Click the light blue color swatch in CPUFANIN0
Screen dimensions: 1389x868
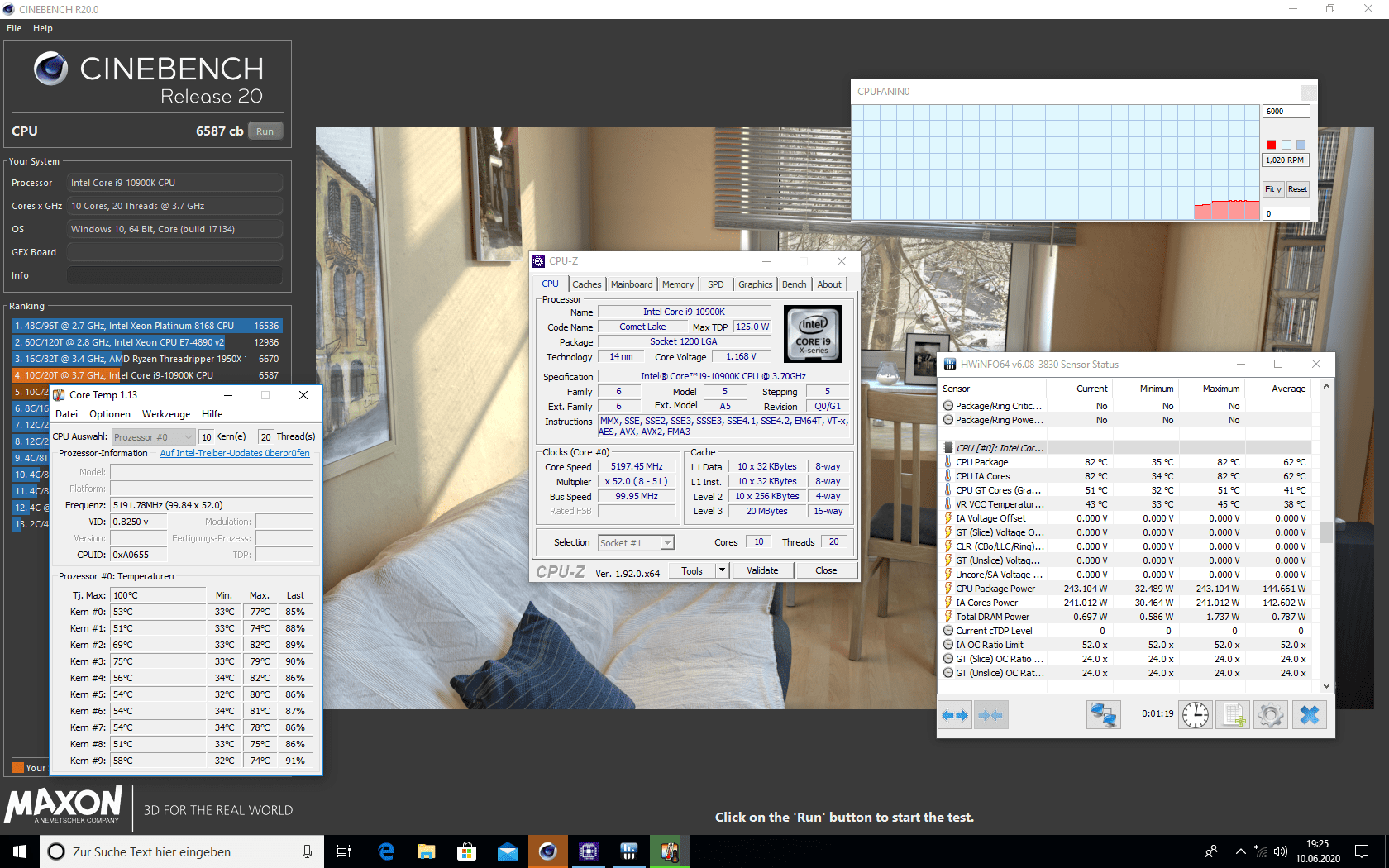1301,145
